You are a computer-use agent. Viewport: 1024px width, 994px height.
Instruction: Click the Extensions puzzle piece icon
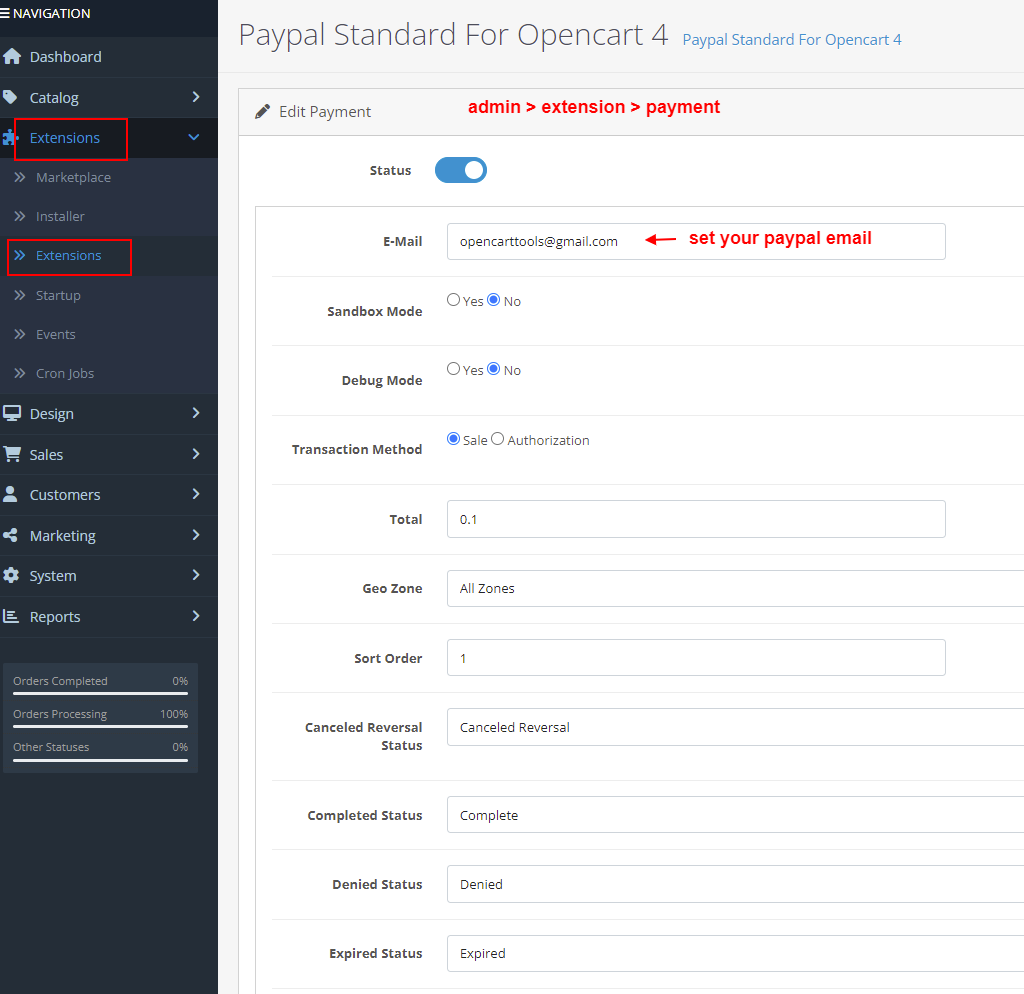tap(9, 138)
